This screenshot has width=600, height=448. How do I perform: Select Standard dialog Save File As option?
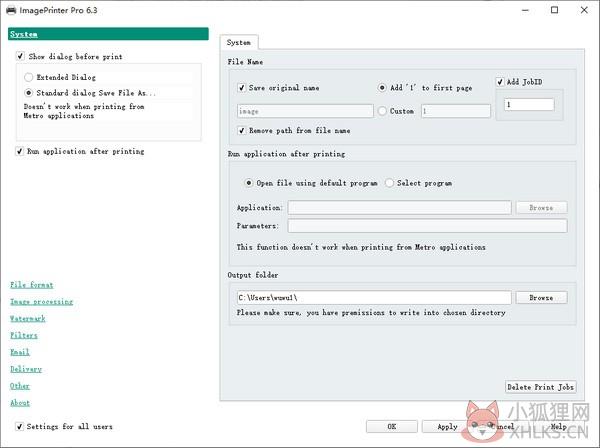pos(28,93)
